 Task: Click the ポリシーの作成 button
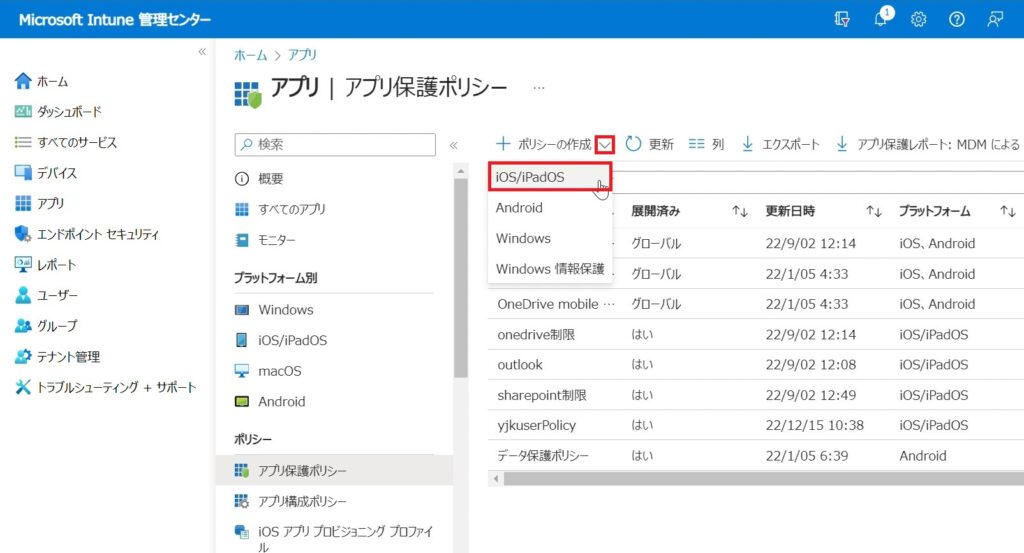543,144
